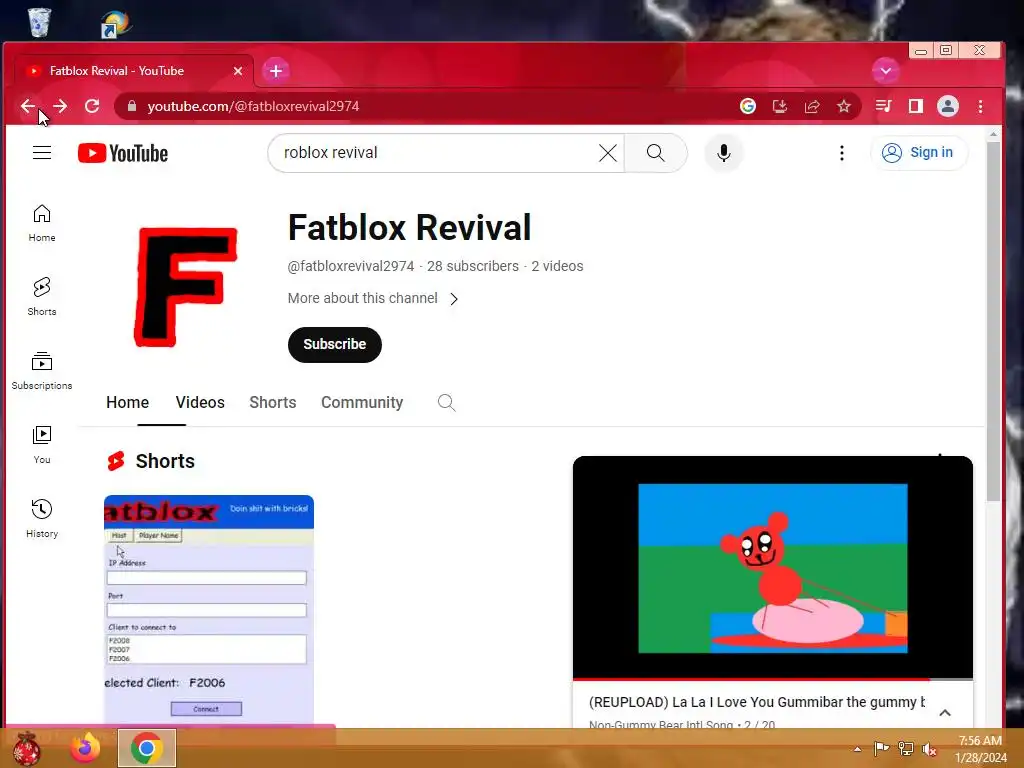Click the 28 subscribers text
The image size is (1024, 768).
coord(473,266)
